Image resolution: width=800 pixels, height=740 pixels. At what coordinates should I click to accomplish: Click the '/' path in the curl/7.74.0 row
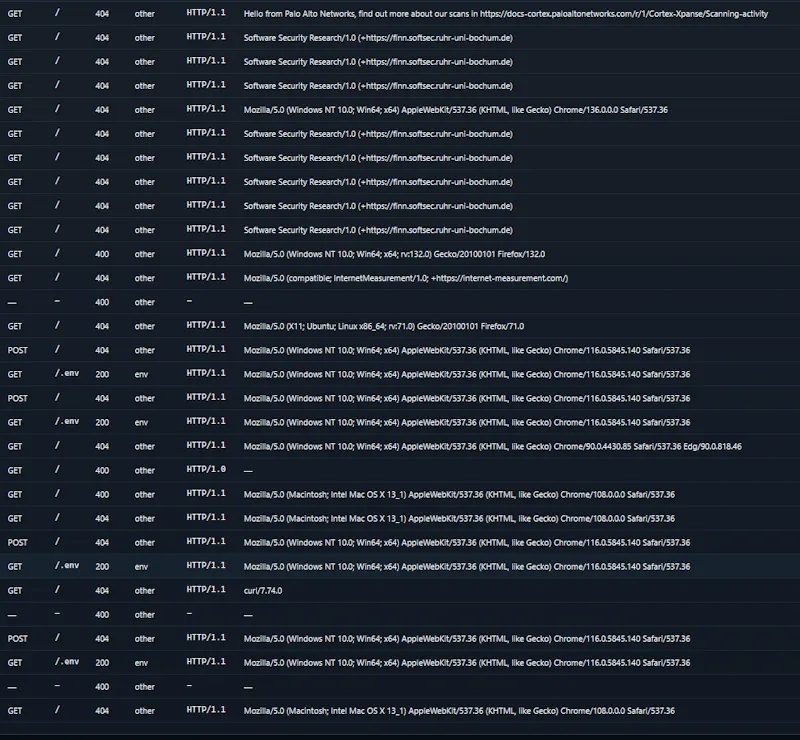point(57,589)
